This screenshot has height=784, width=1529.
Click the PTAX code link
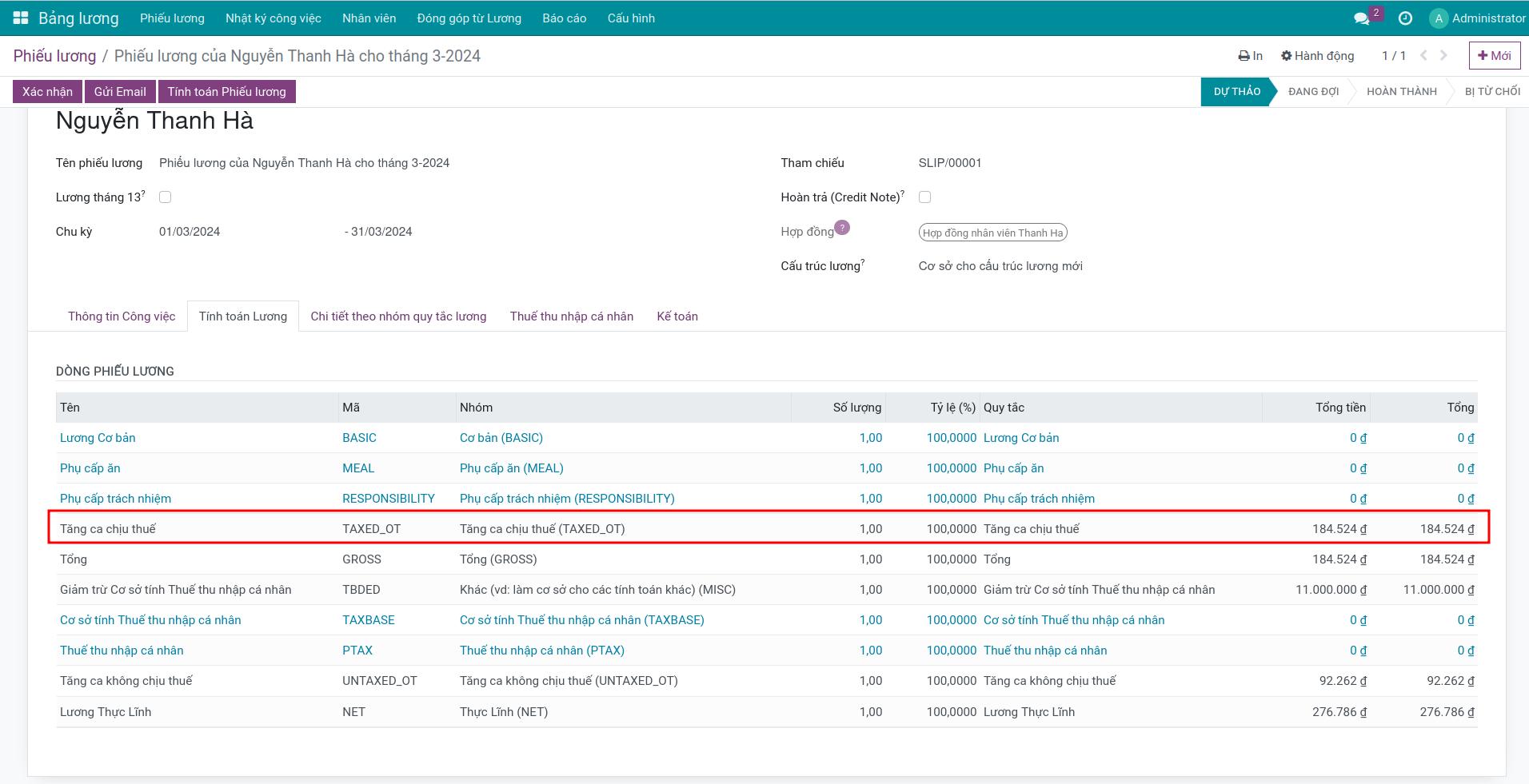point(357,651)
